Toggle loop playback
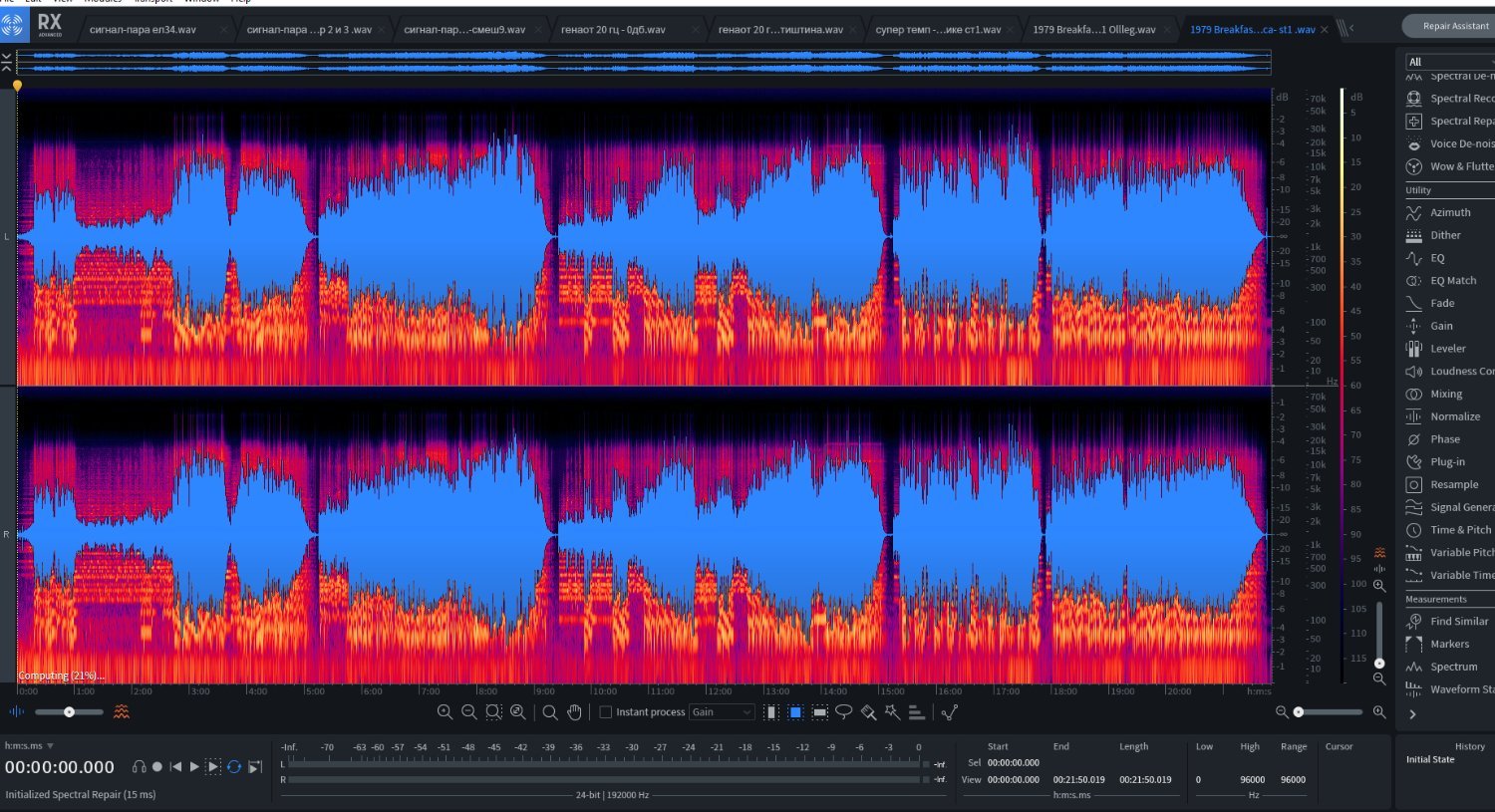1495x812 pixels. click(234, 767)
